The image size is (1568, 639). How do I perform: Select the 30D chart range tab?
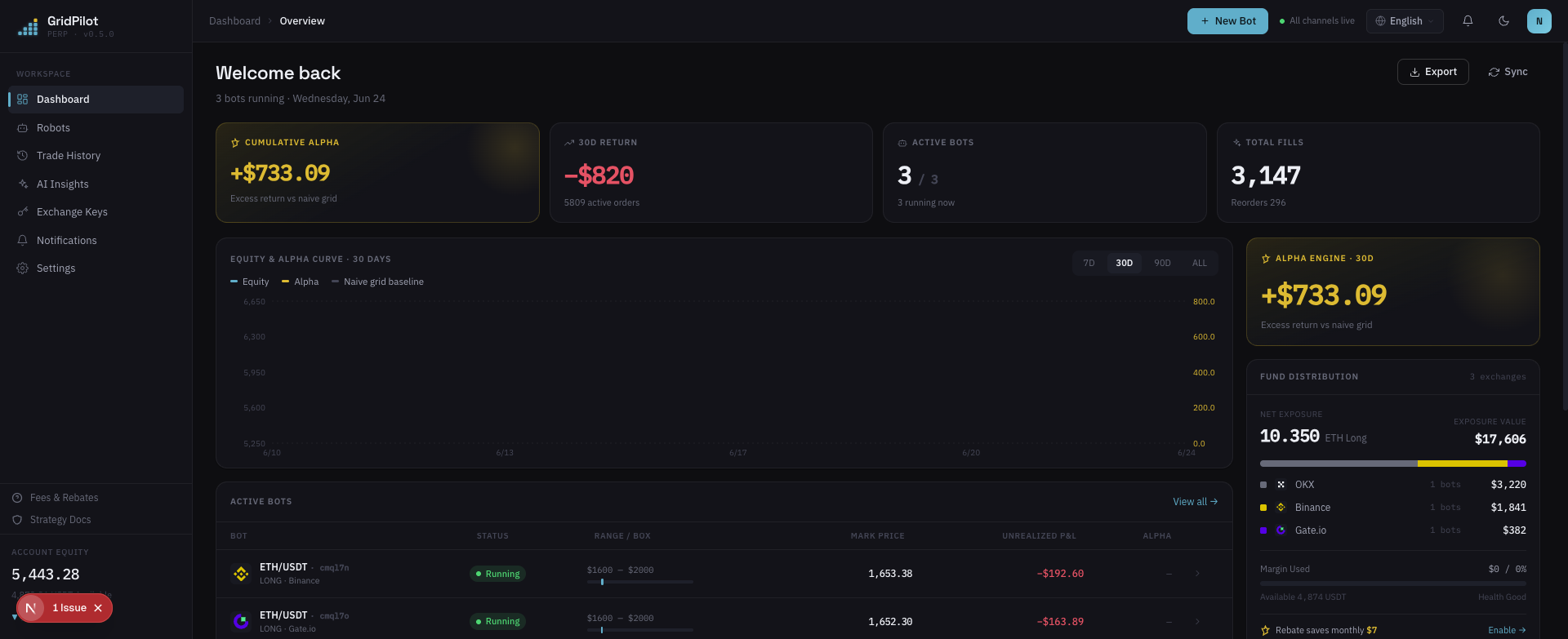(x=1125, y=263)
